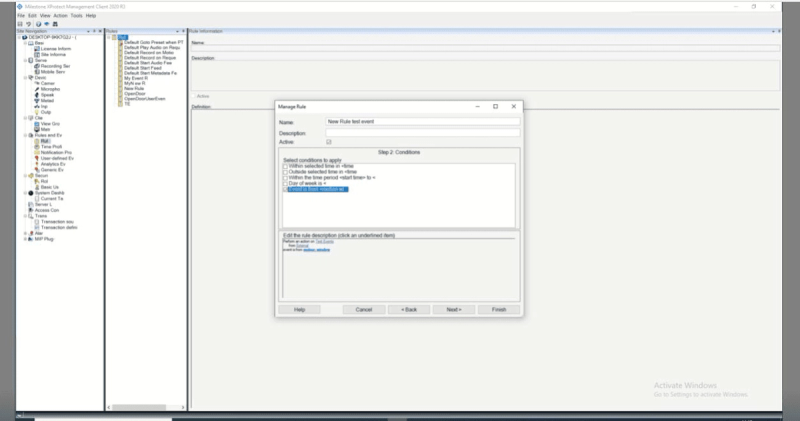Check 'Within the time period' condition
This screenshot has height=421, width=800.
click(285, 178)
